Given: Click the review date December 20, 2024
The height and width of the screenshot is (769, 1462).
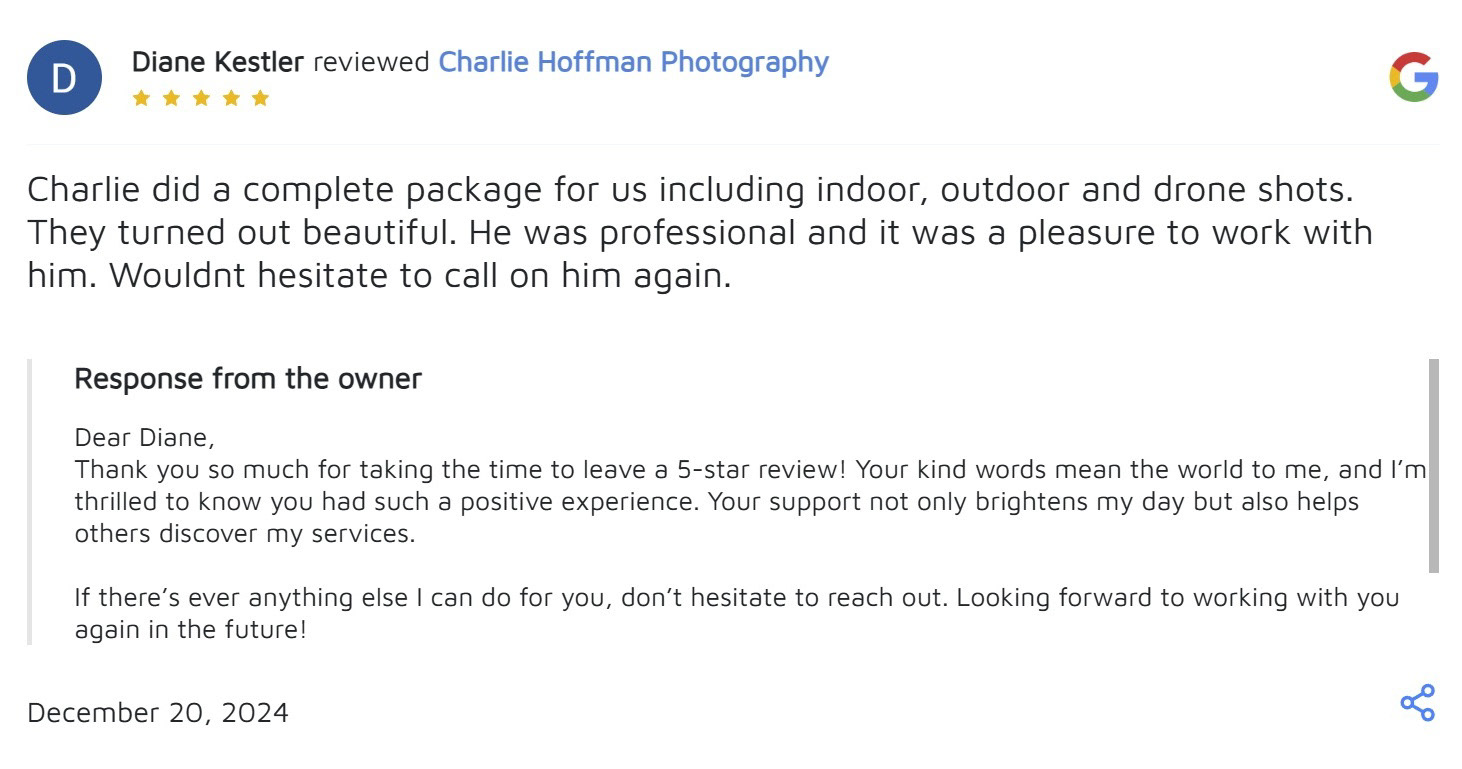Looking at the screenshot, I should coord(158,713).
